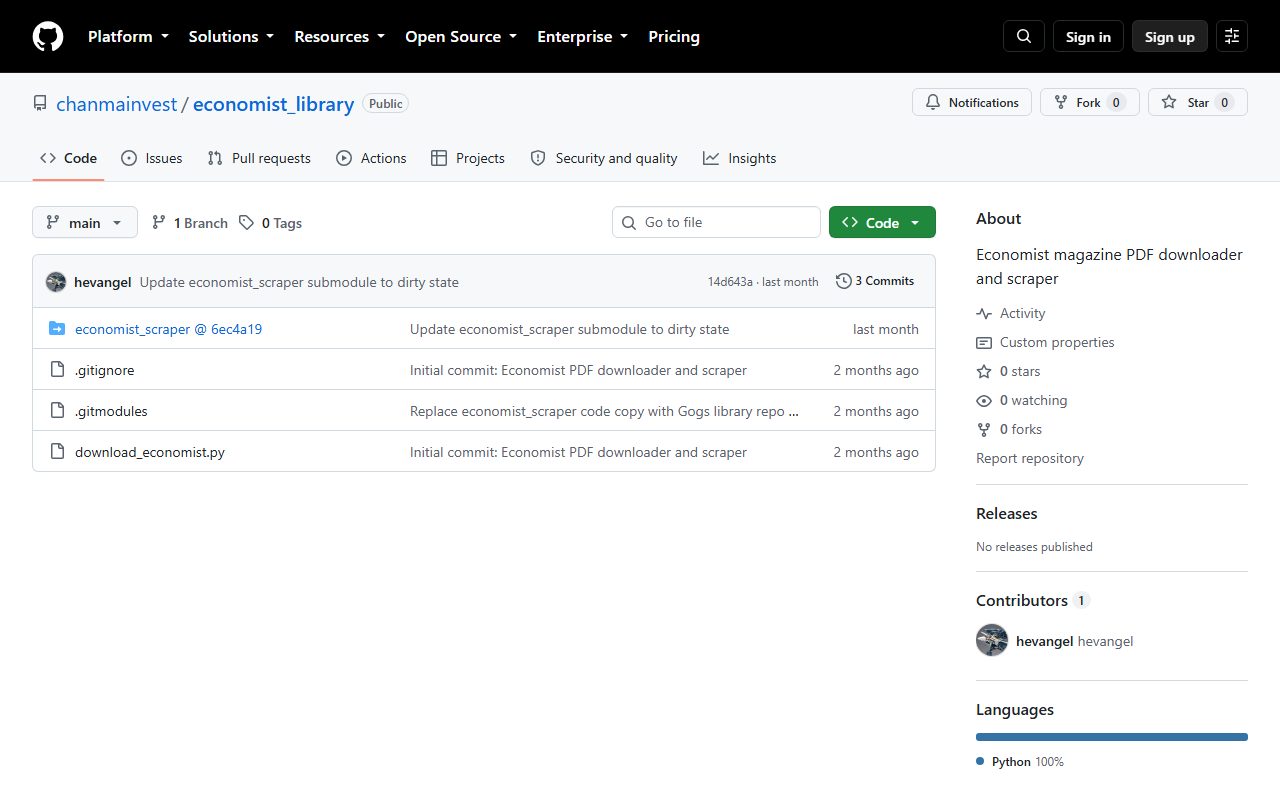
Task: Click the Notifications bell button
Action: click(972, 103)
